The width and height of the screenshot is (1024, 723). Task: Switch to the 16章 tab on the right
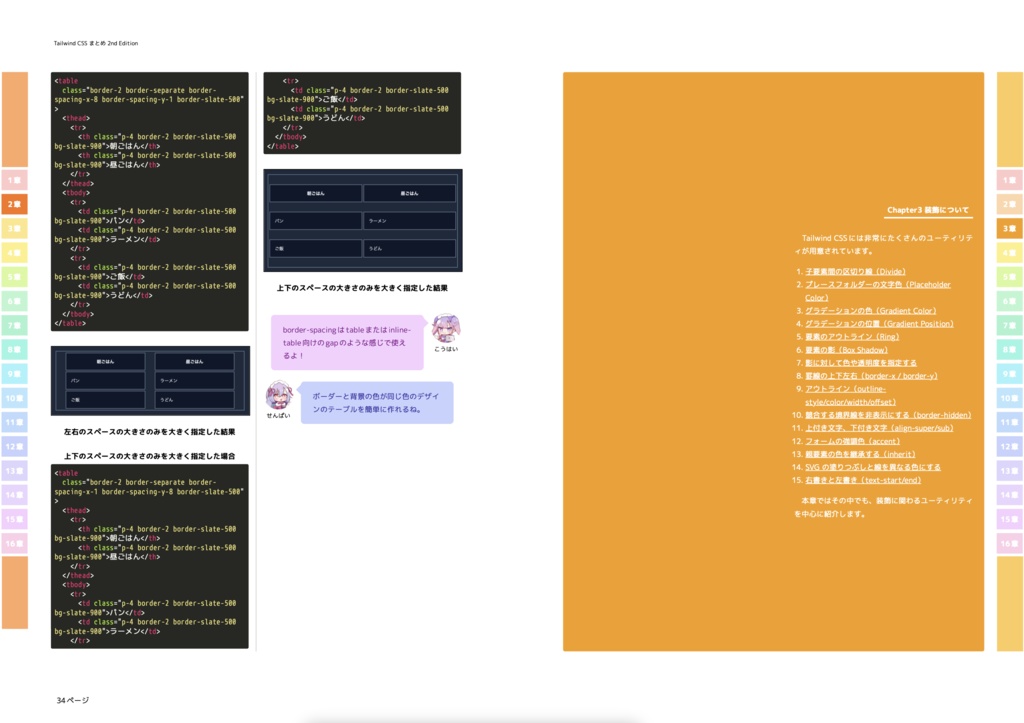coord(1009,545)
